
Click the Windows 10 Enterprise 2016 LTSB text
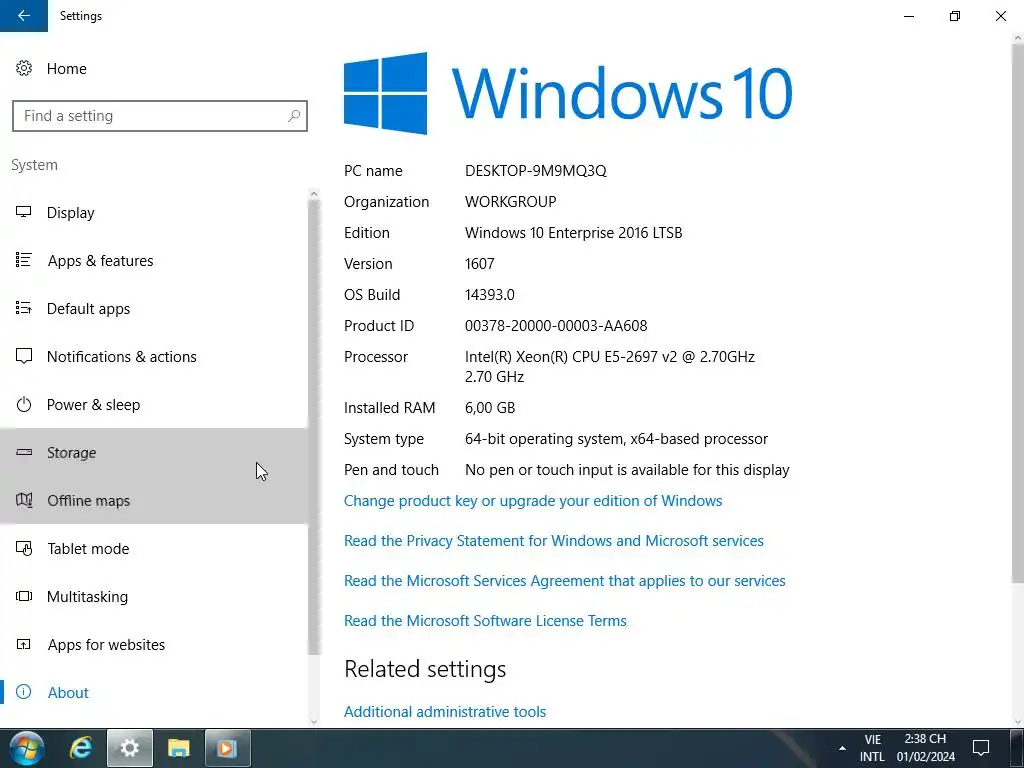(x=573, y=233)
